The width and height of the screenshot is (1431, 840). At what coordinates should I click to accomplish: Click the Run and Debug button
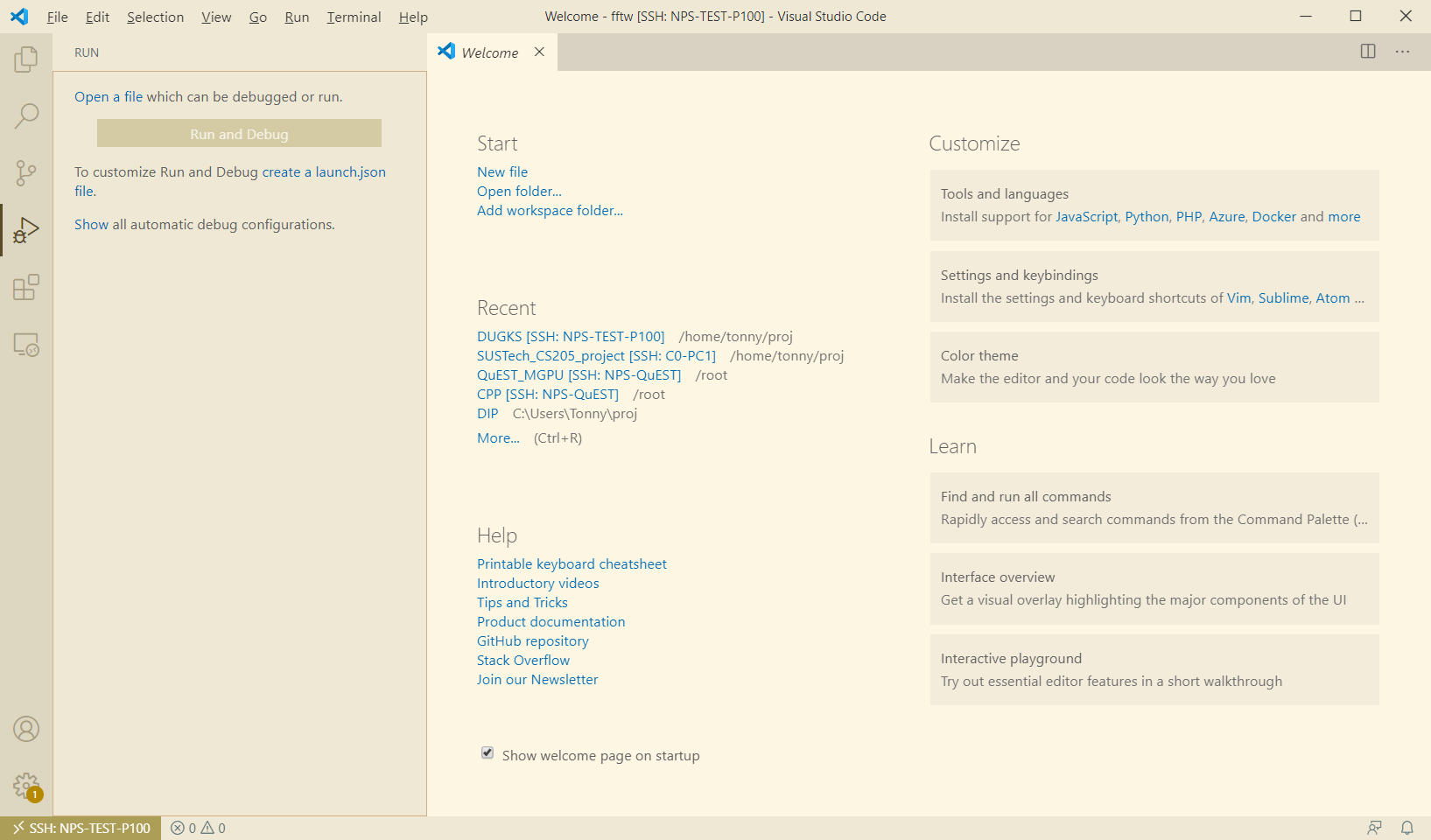click(239, 134)
